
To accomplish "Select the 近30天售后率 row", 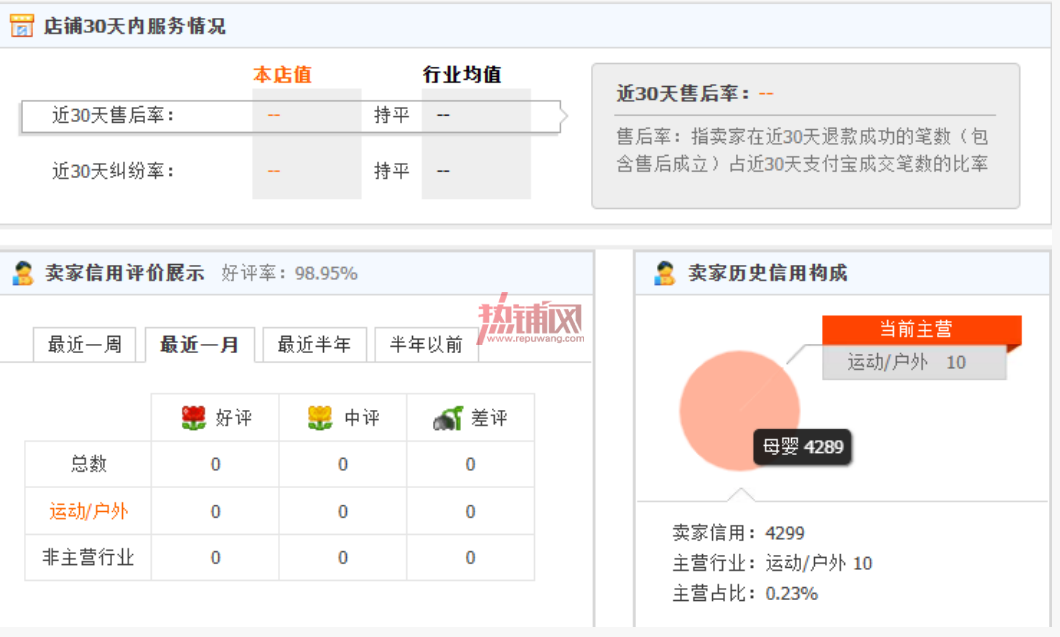I will 291,116.
